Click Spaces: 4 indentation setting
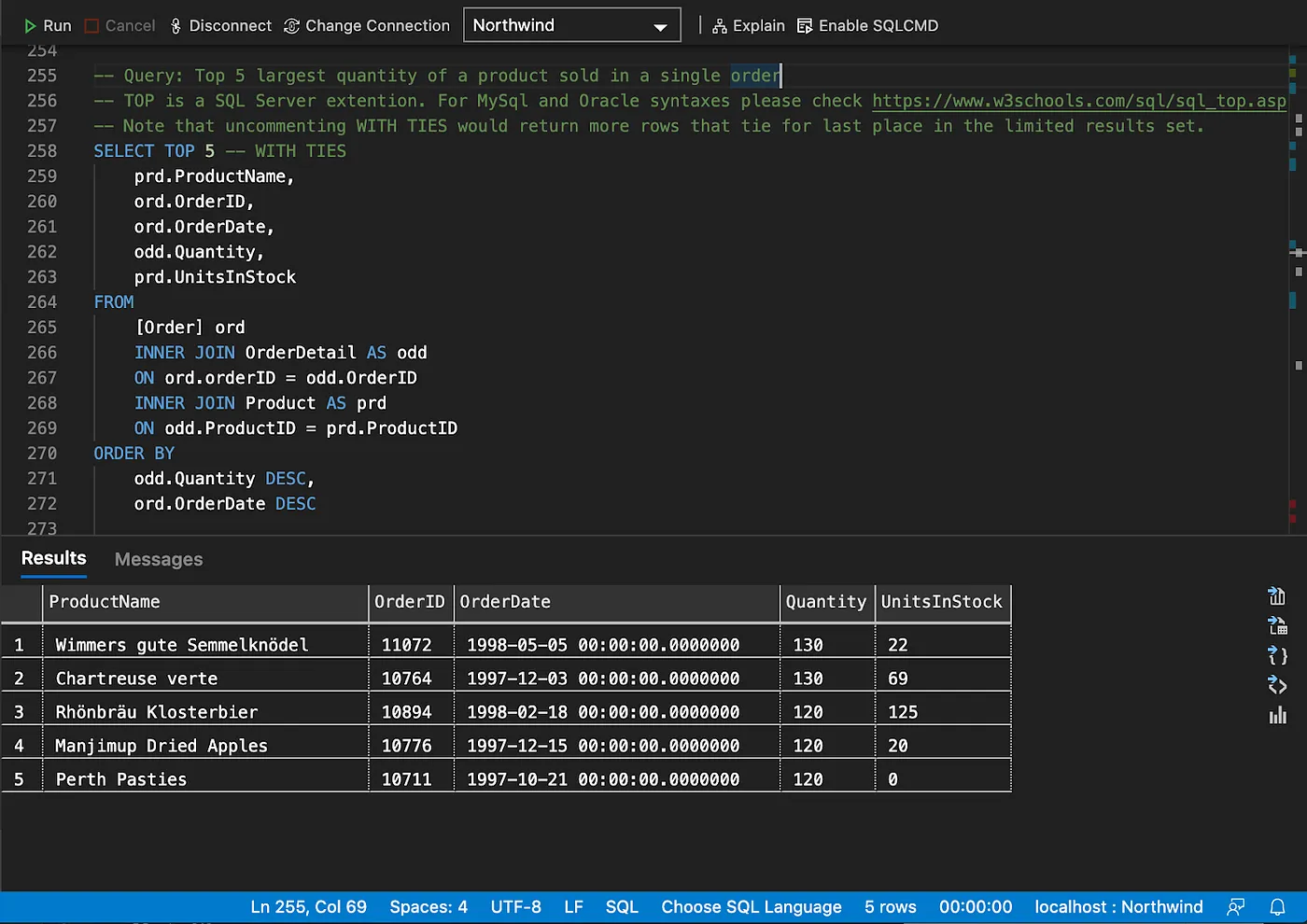Image resolution: width=1307 pixels, height=924 pixels. click(429, 907)
